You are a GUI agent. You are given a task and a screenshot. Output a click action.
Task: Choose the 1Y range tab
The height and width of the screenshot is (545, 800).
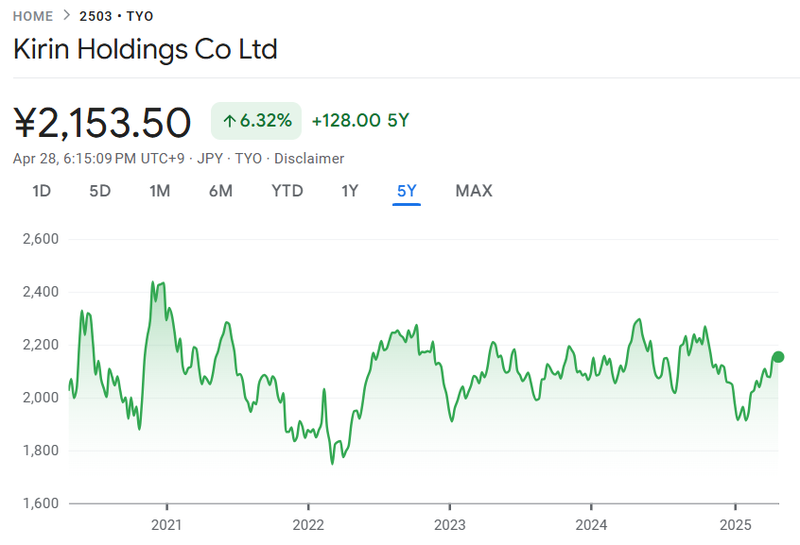pyautogui.click(x=350, y=191)
